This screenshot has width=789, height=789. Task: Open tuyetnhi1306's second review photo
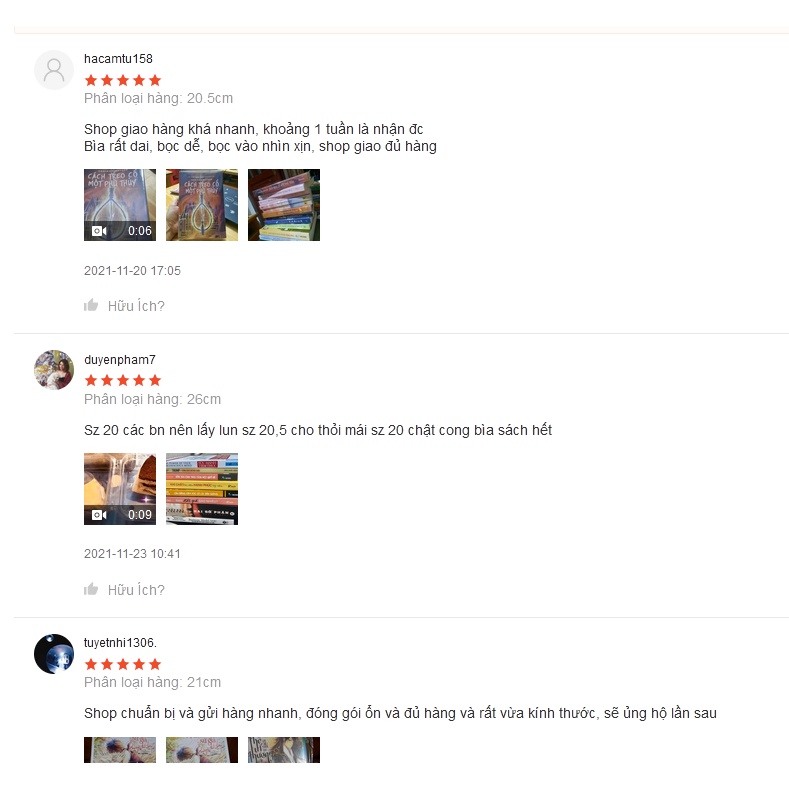(202, 750)
